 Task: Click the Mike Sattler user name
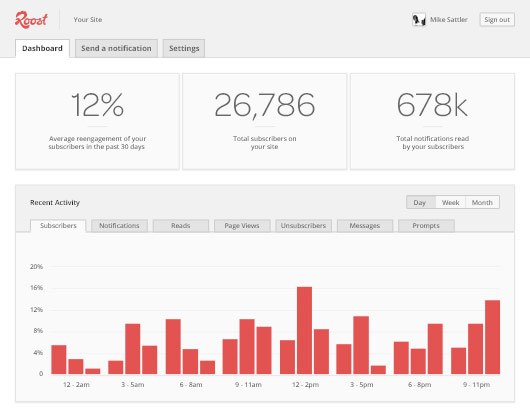pos(449,20)
